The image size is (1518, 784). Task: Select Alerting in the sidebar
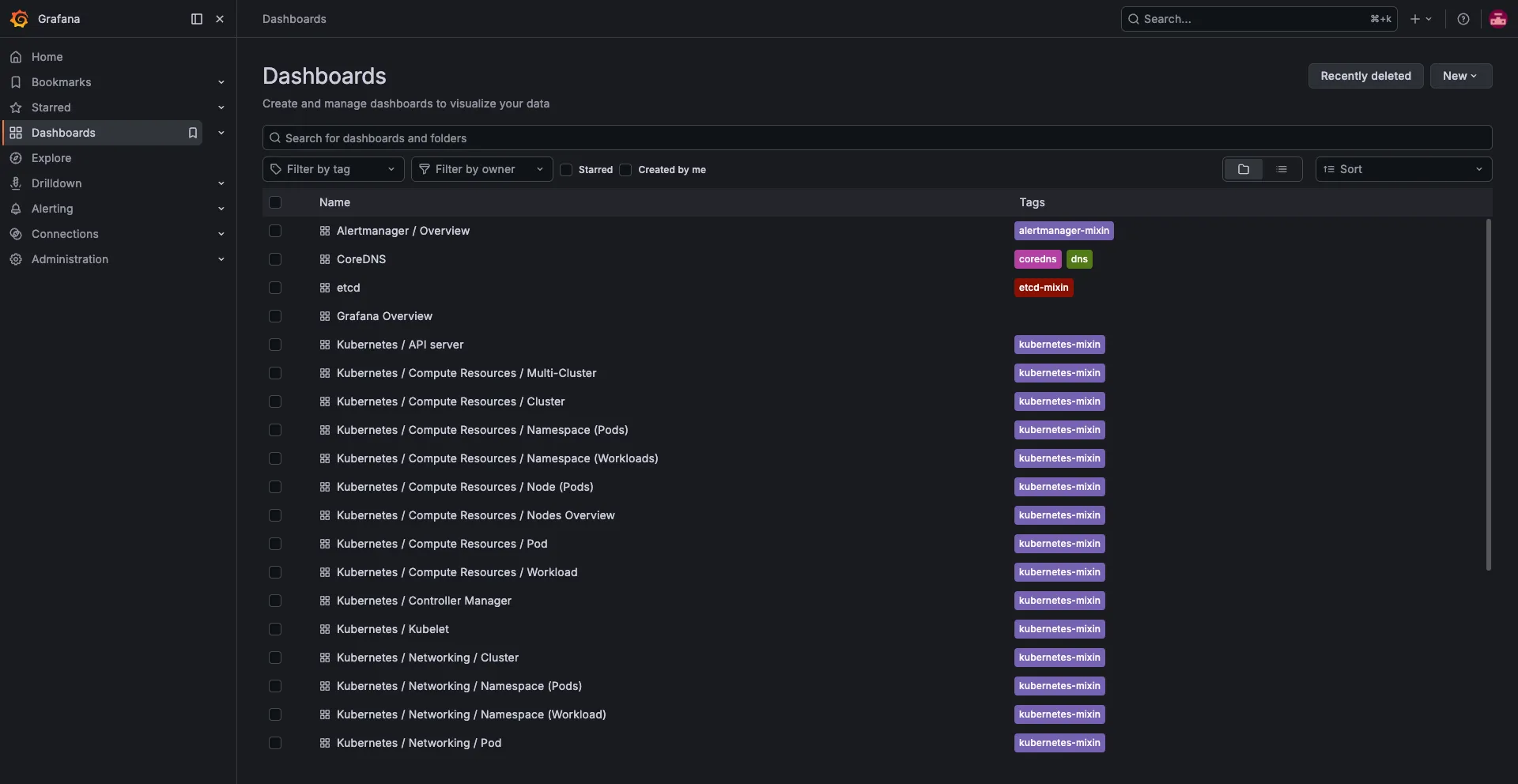(52, 209)
